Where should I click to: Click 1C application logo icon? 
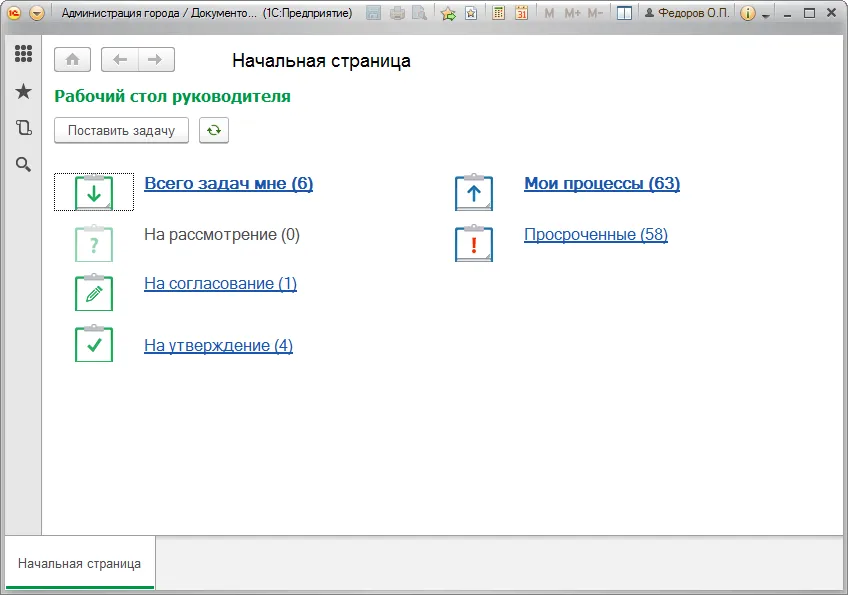tap(14, 13)
